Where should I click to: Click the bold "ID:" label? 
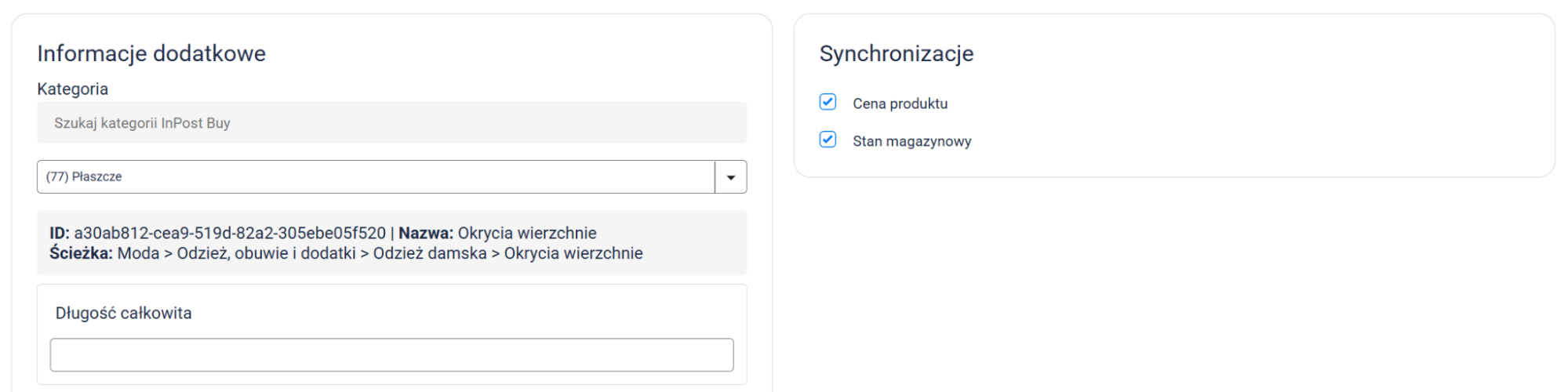click(x=60, y=234)
